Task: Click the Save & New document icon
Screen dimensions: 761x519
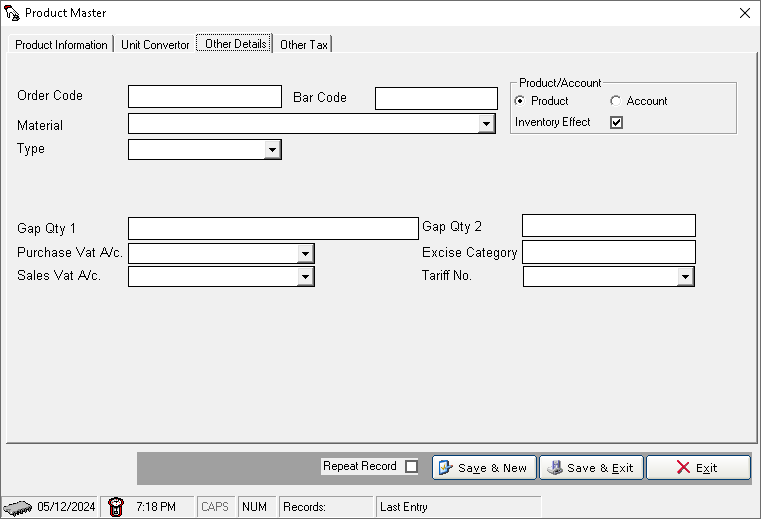Action: click(x=446, y=468)
